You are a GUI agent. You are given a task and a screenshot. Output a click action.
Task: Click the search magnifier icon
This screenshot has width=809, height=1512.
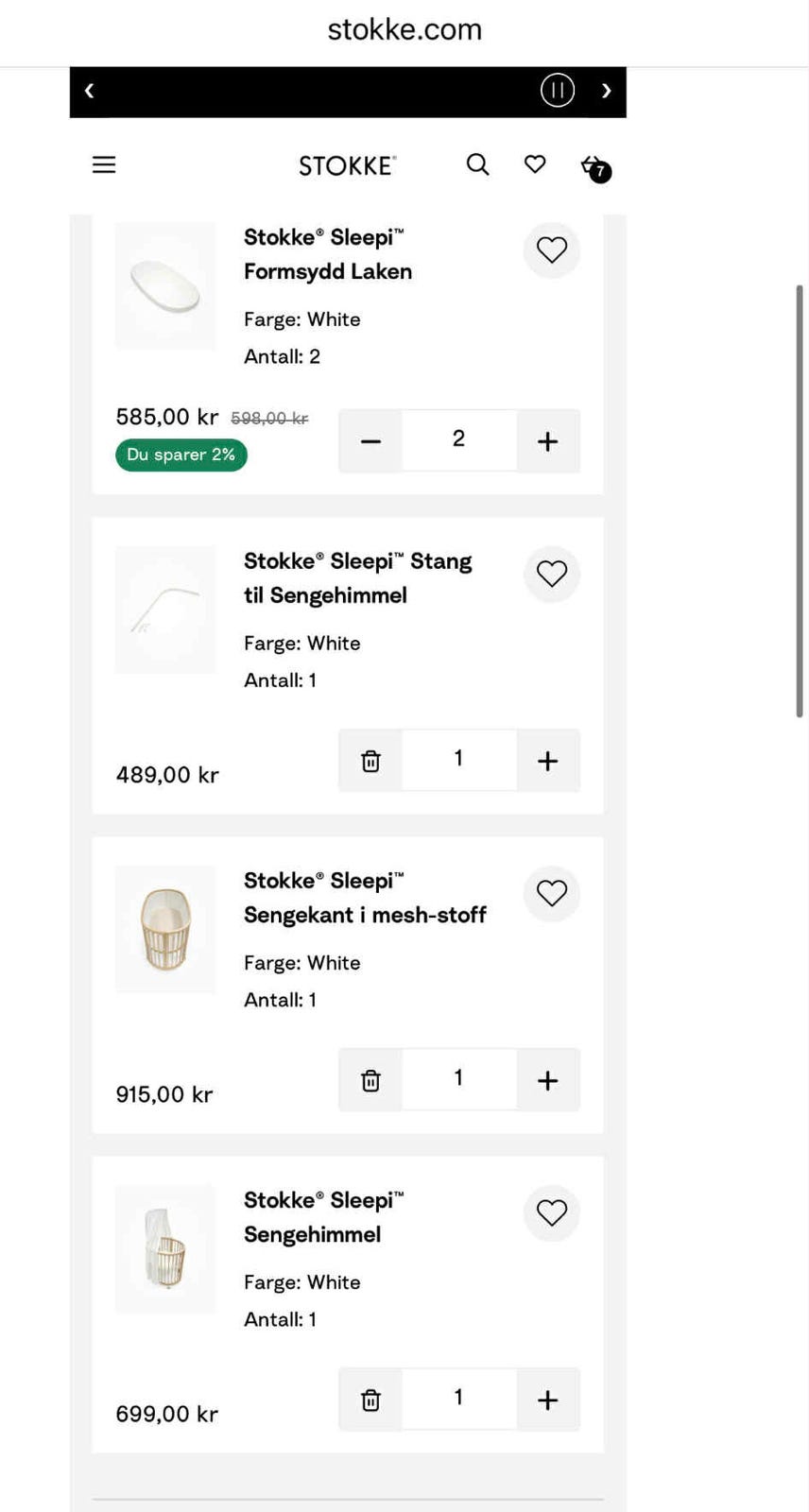(478, 165)
